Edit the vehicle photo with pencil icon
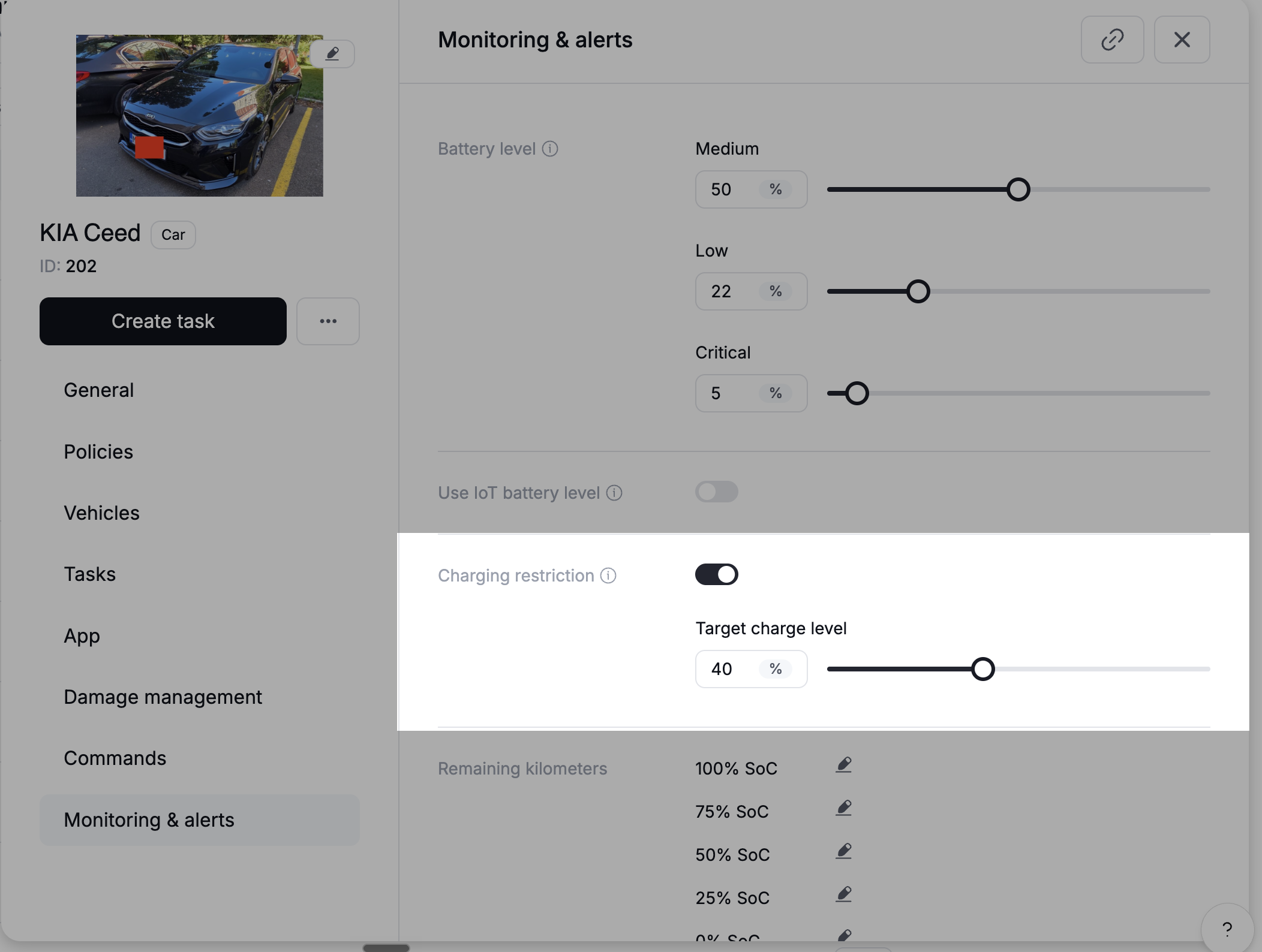The height and width of the screenshot is (952, 1262). click(x=332, y=54)
